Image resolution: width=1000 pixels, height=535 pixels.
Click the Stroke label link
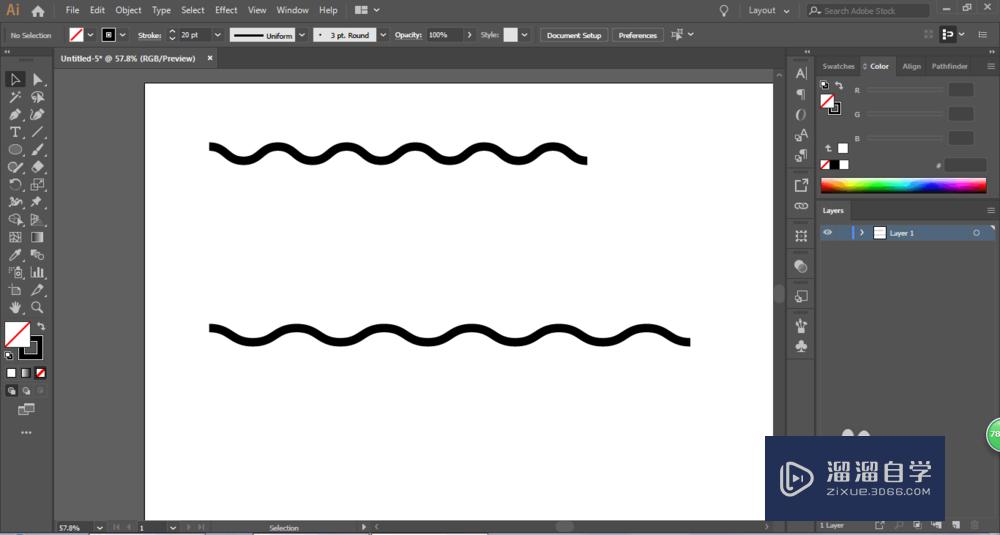(x=149, y=36)
